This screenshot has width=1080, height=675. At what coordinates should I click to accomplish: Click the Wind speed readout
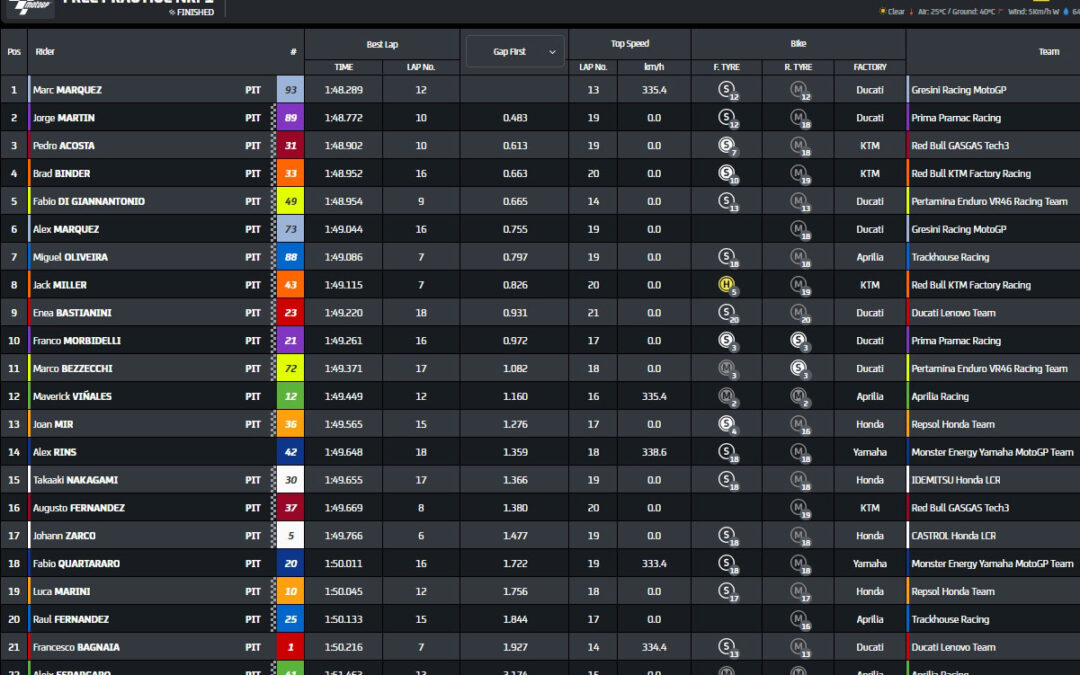tap(1034, 12)
